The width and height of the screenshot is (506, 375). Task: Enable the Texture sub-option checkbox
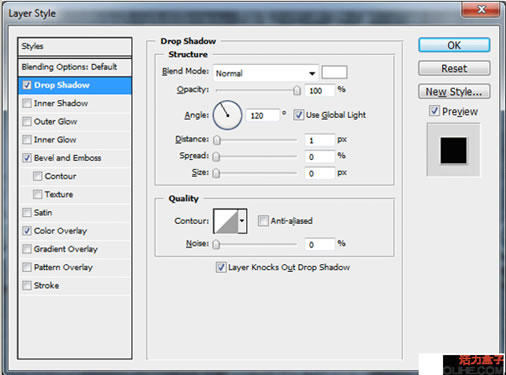pyautogui.click(x=38, y=194)
